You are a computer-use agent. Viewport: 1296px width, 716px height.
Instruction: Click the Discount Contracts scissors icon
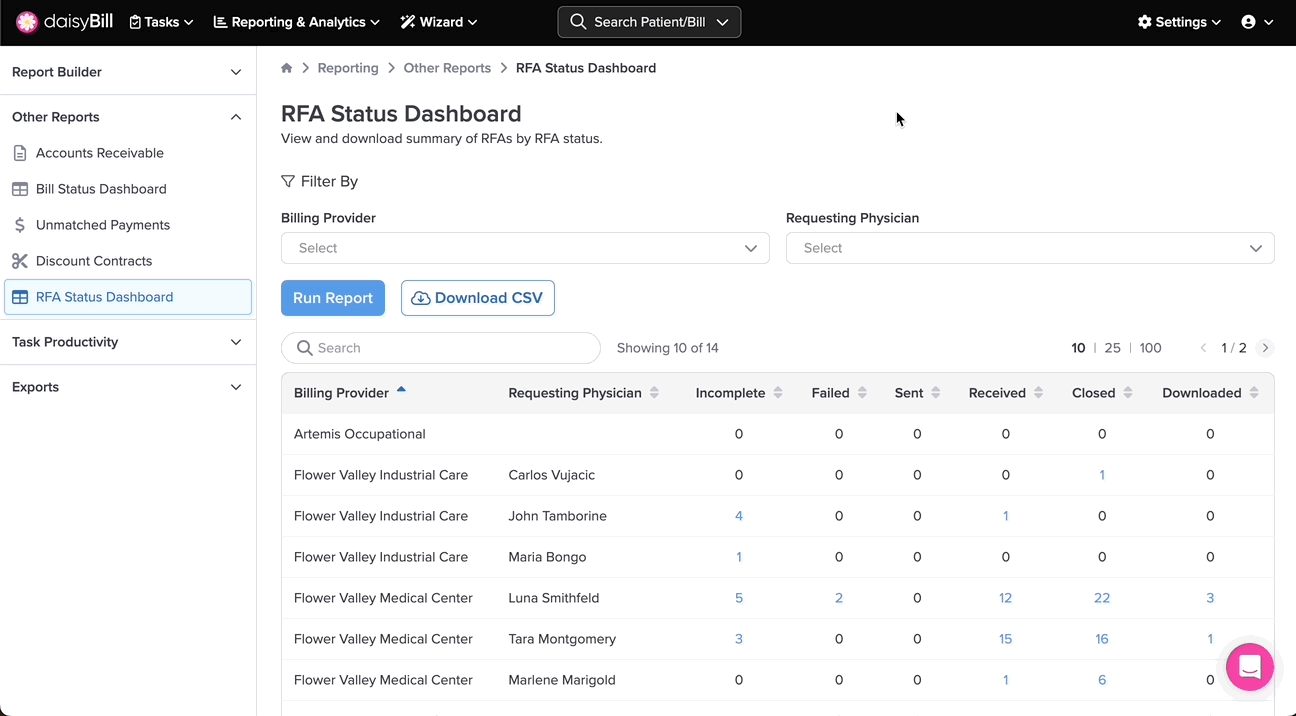click(x=20, y=261)
